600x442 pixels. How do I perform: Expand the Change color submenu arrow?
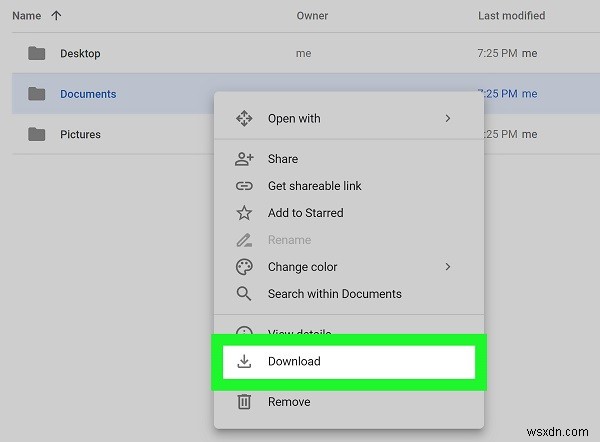pyautogui.click(x=447, y=267)
